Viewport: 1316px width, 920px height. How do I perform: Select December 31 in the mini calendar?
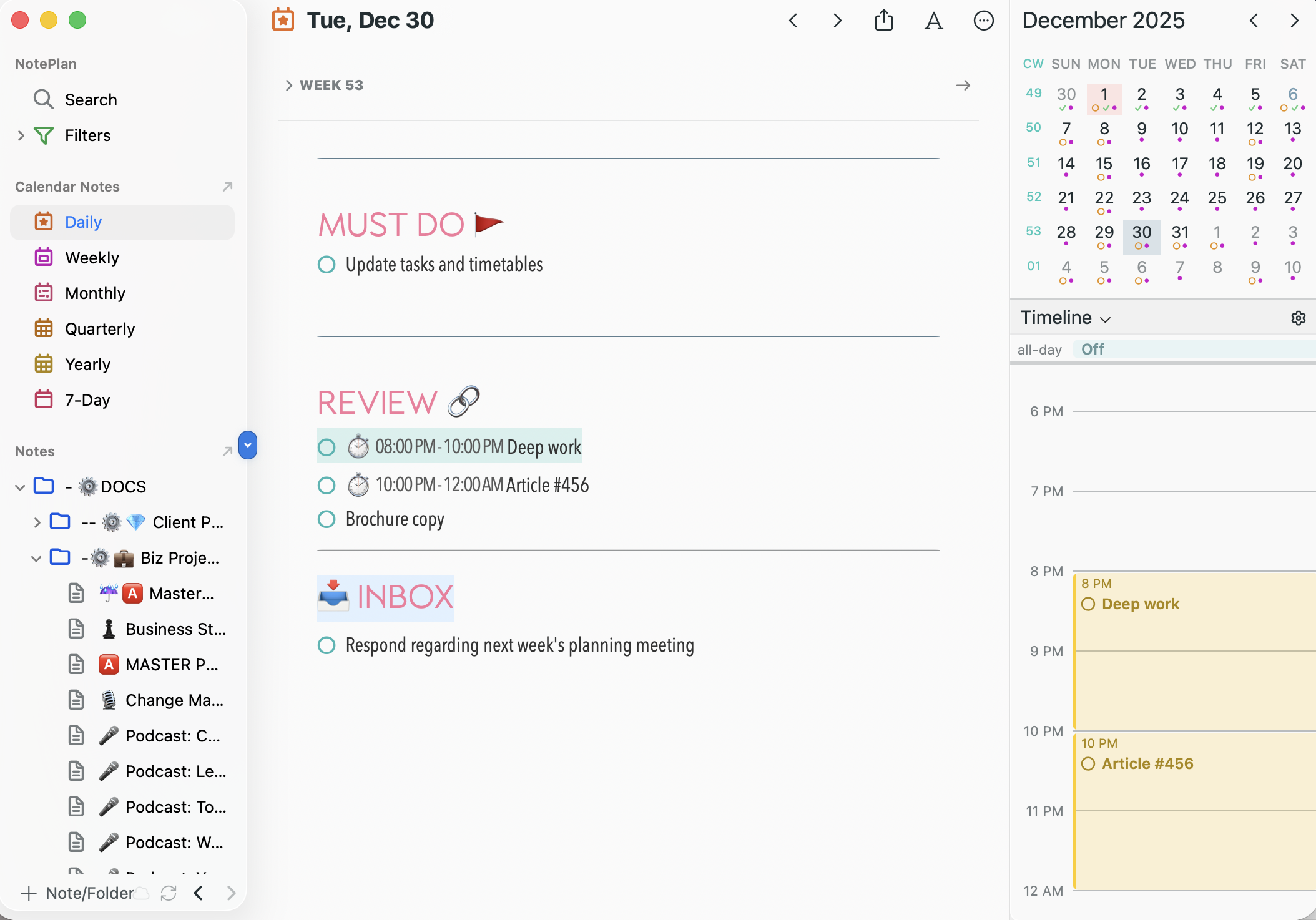coord(1179,233)
